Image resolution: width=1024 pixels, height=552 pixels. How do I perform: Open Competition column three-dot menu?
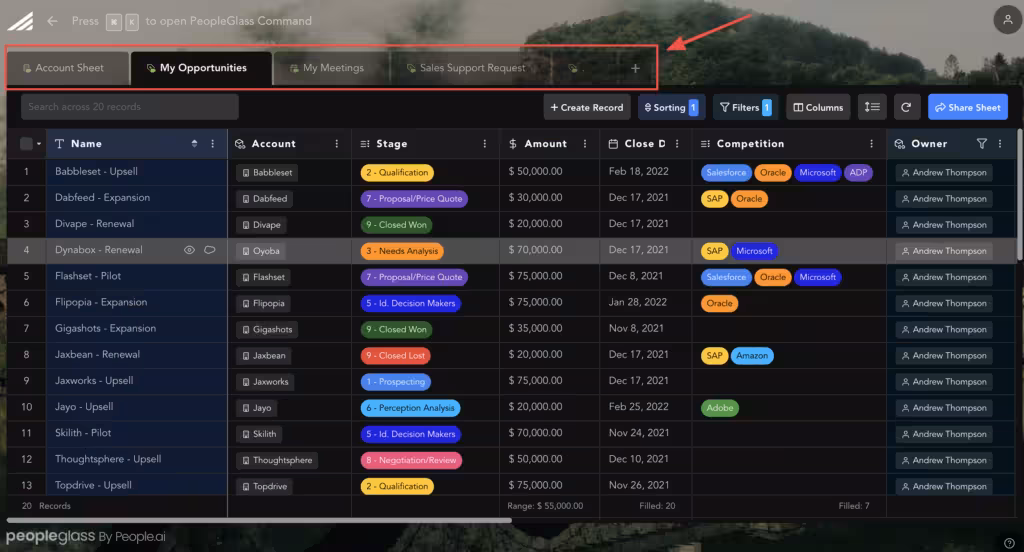[x=871, y=144]
